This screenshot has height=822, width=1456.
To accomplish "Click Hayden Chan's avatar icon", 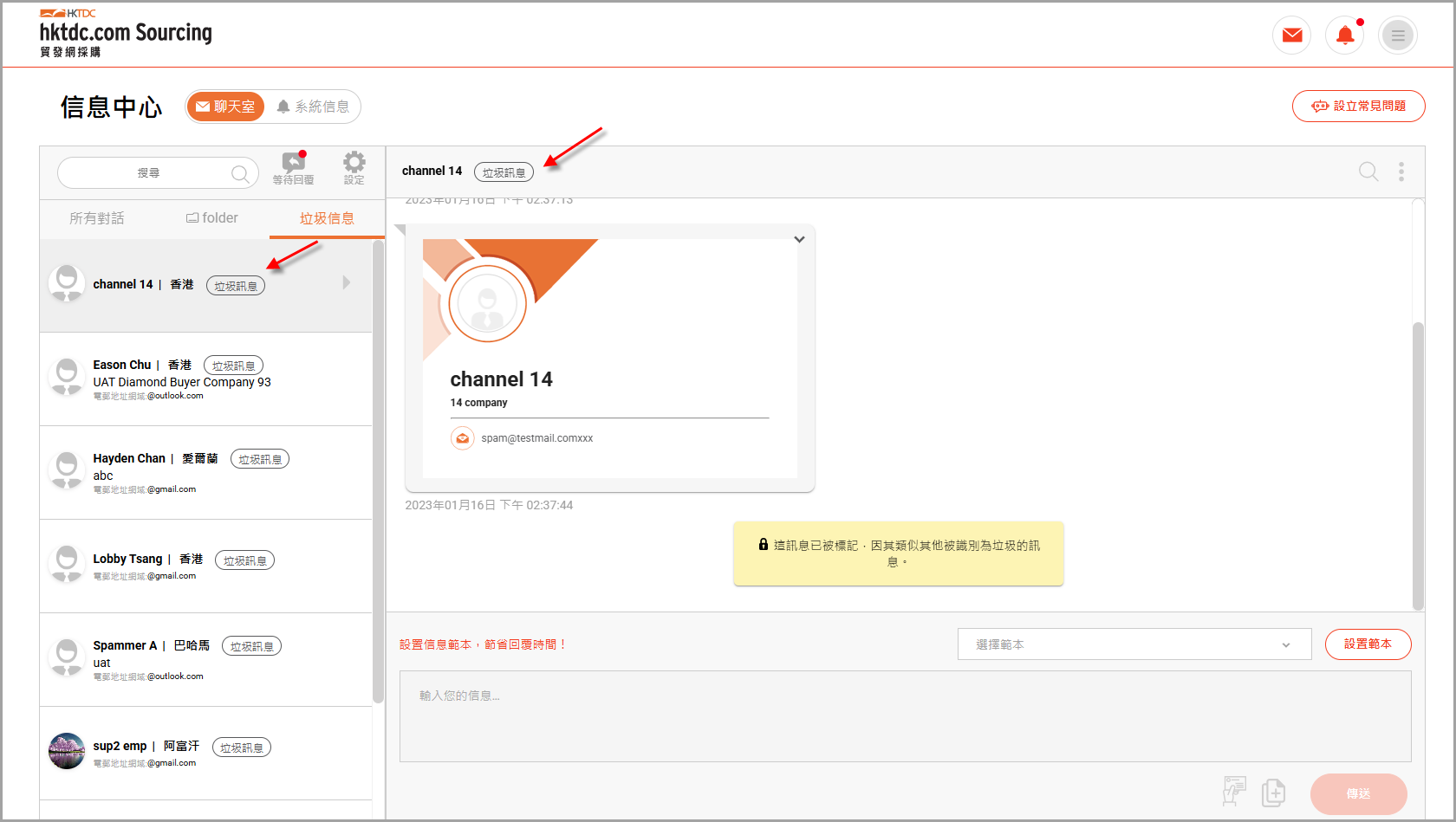I will [67, 470].
